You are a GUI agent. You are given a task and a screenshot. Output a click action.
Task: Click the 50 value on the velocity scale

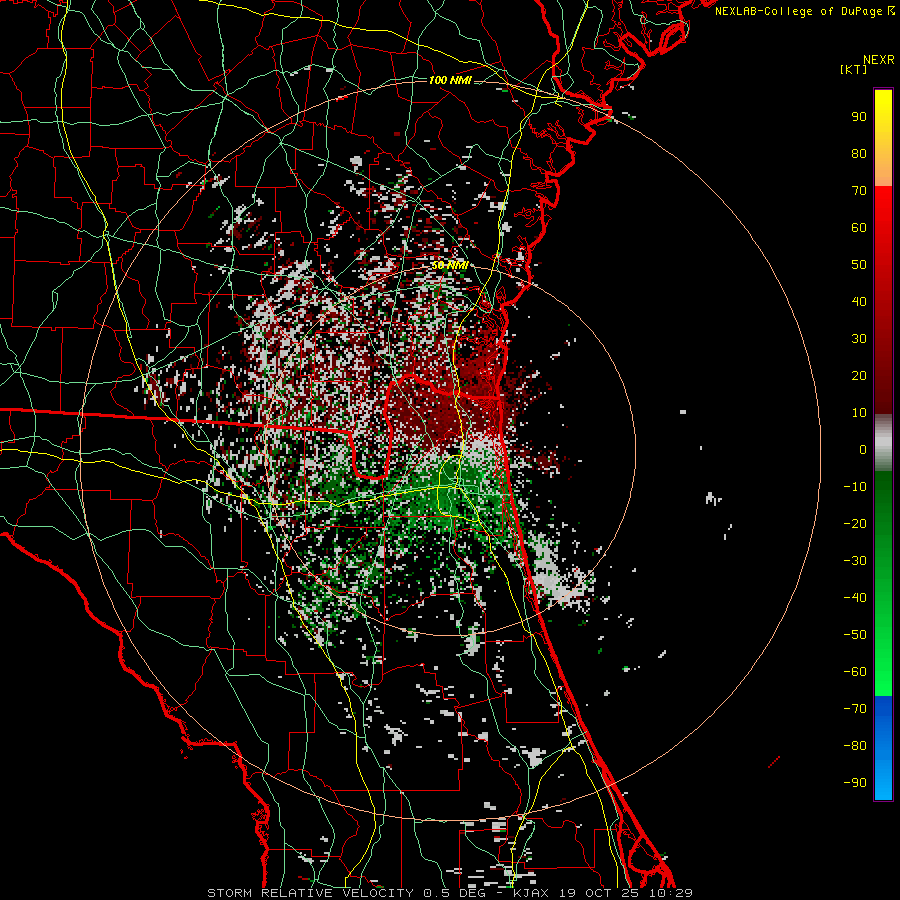(859, 265)
